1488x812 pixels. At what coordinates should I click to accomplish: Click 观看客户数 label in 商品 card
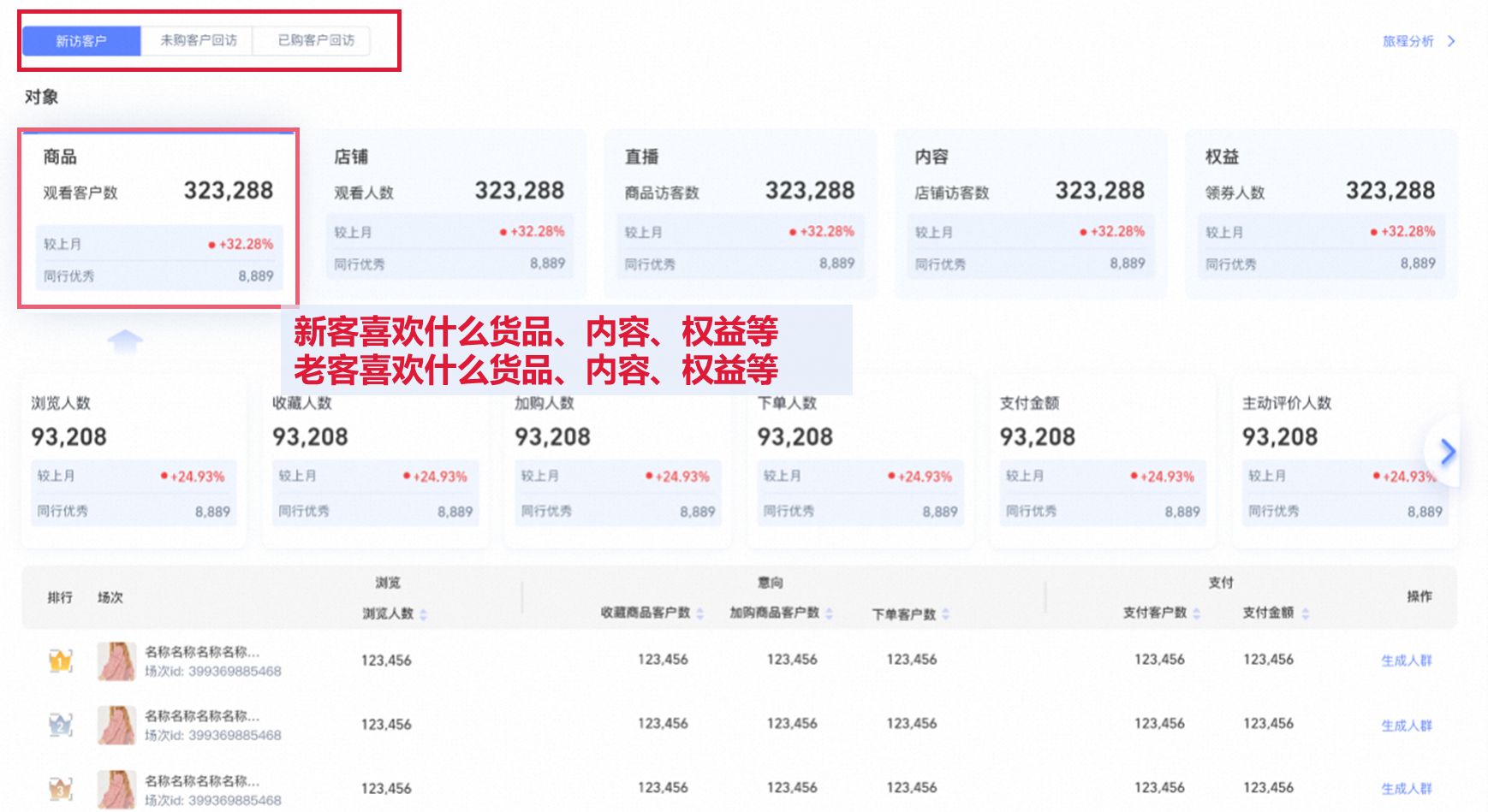point(80,193)
